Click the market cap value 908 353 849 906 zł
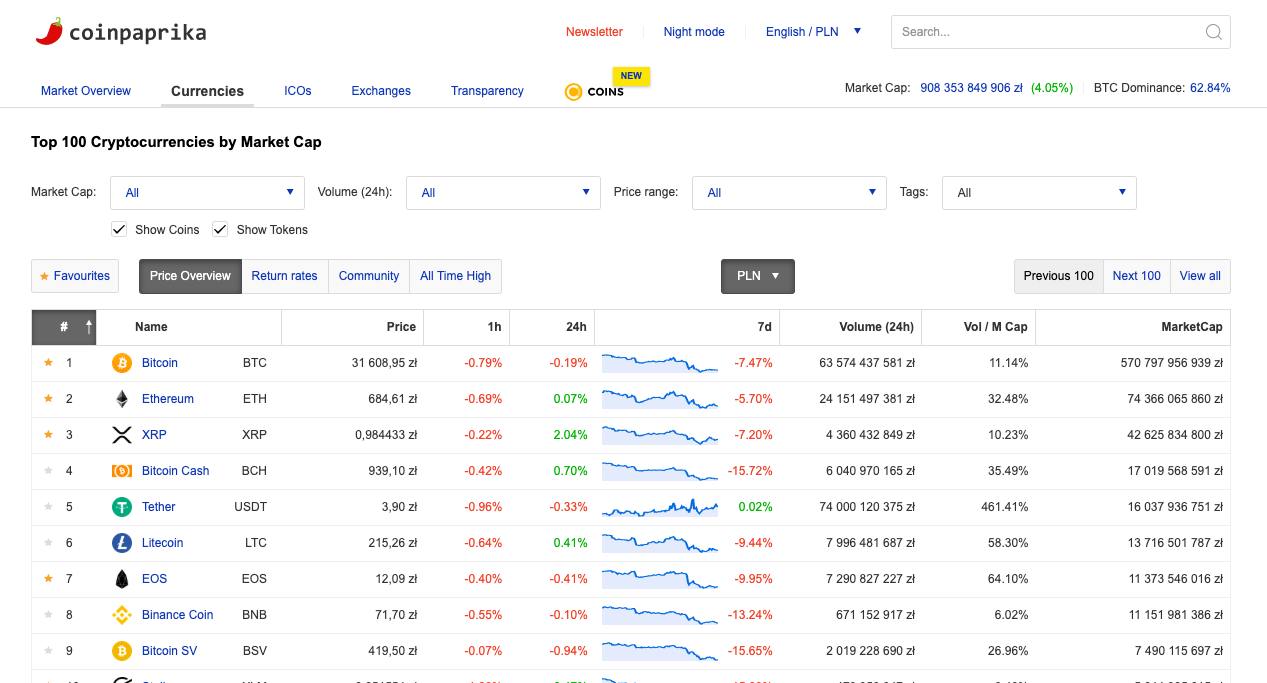Image resolution: width=1267 pixels, height=683 pixels. (x=971, y=88)
